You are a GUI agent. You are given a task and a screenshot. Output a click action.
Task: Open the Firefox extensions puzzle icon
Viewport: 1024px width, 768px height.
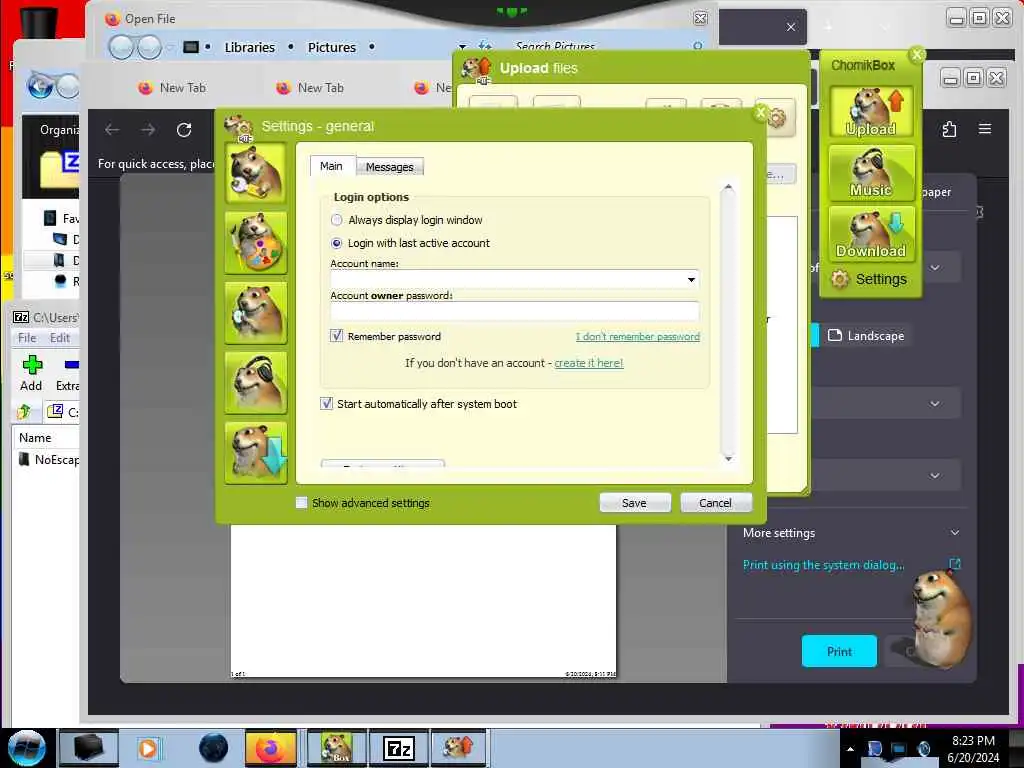[x=950, y=129]
